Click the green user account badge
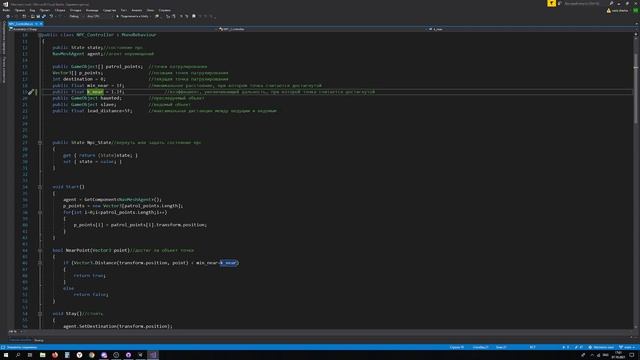The width and height of the screenshot is (640, 360). (x=636, y=11)
